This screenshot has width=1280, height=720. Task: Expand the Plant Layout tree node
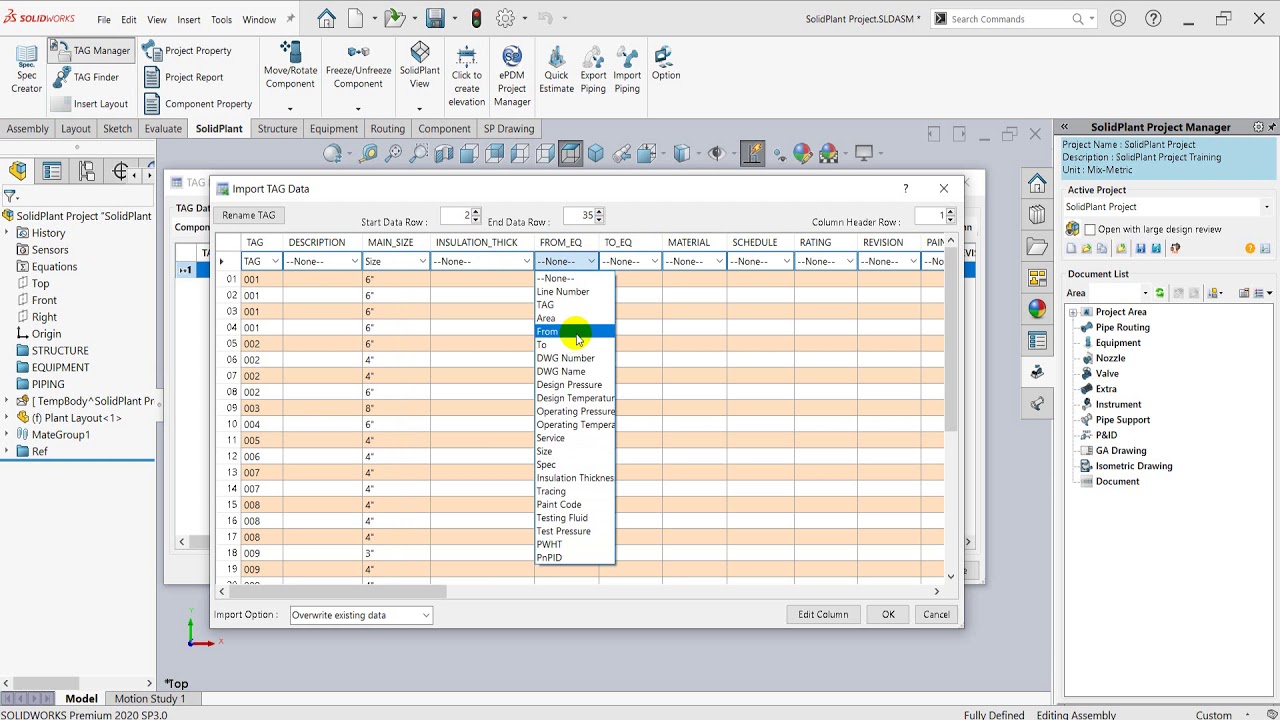pyautogui.click(x=6, y=418)
